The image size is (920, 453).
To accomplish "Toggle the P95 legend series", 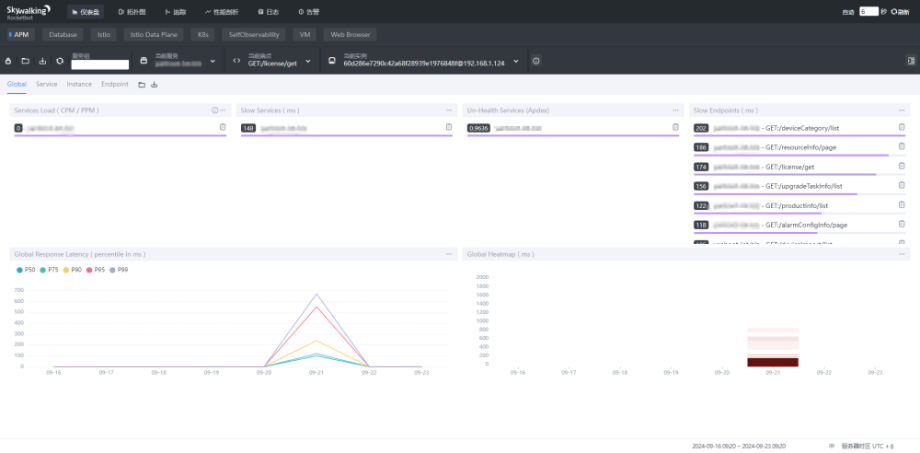I will click(96, 270).
